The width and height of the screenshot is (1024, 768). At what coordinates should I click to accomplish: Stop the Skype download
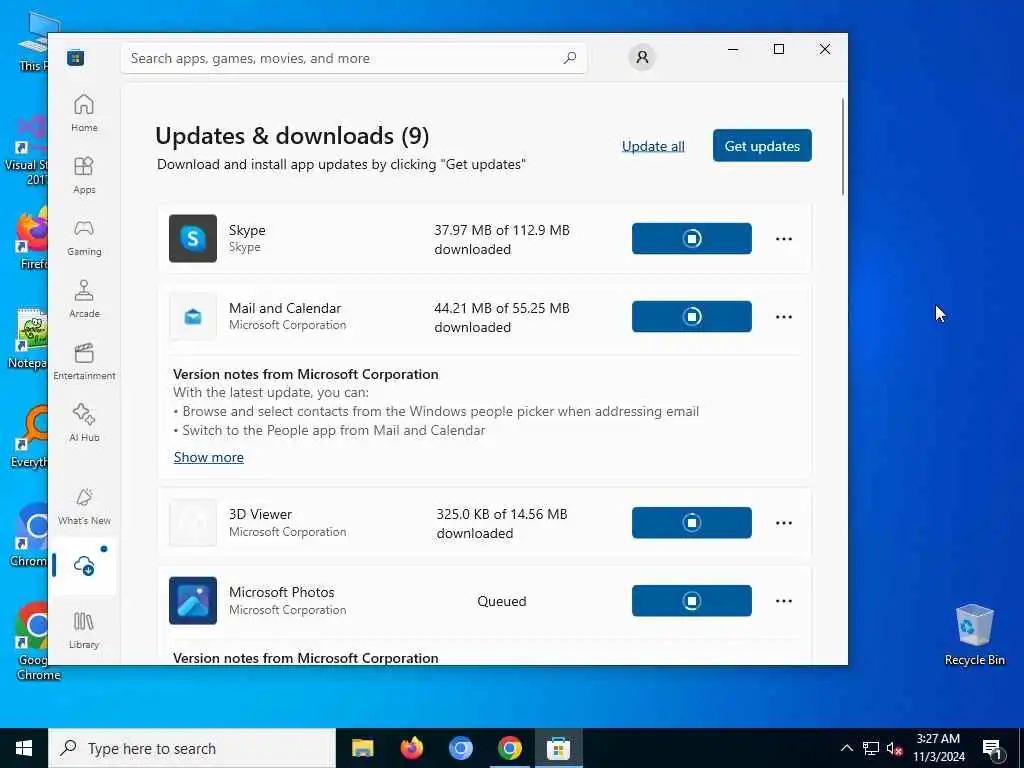(x=692, y=238)
